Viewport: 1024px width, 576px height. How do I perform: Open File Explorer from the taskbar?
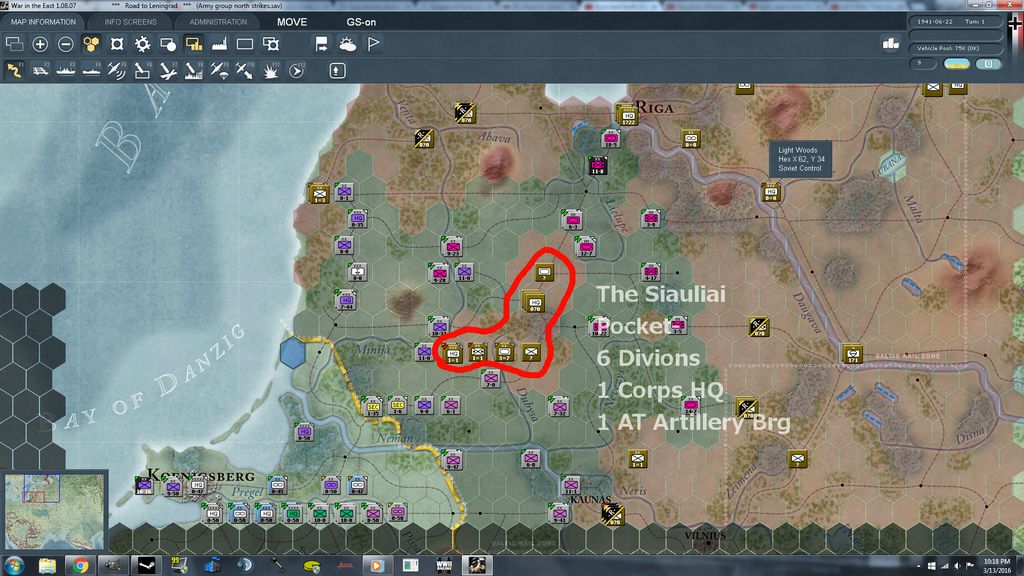coord(47,565)
